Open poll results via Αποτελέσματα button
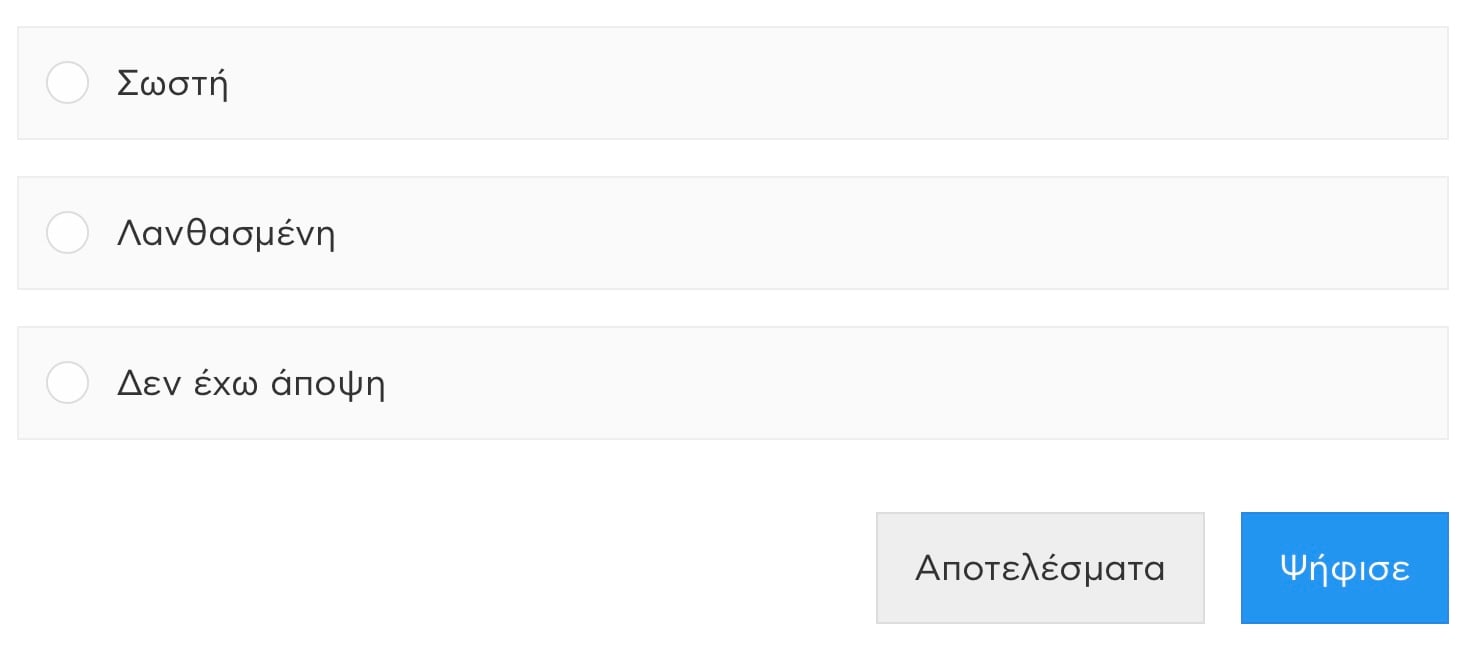The height and width of the screenshot is (653, 1470). point(1040,568)
